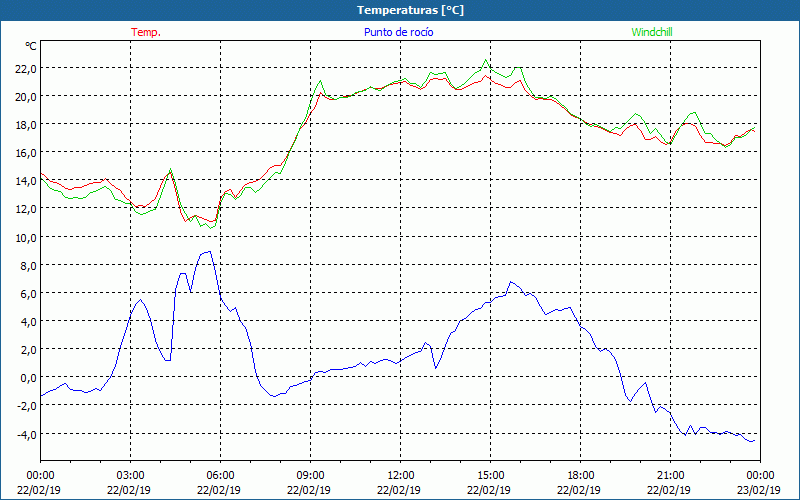
Task: Click the 4,0 y-axis value
Action: click(x=28, y=321)
